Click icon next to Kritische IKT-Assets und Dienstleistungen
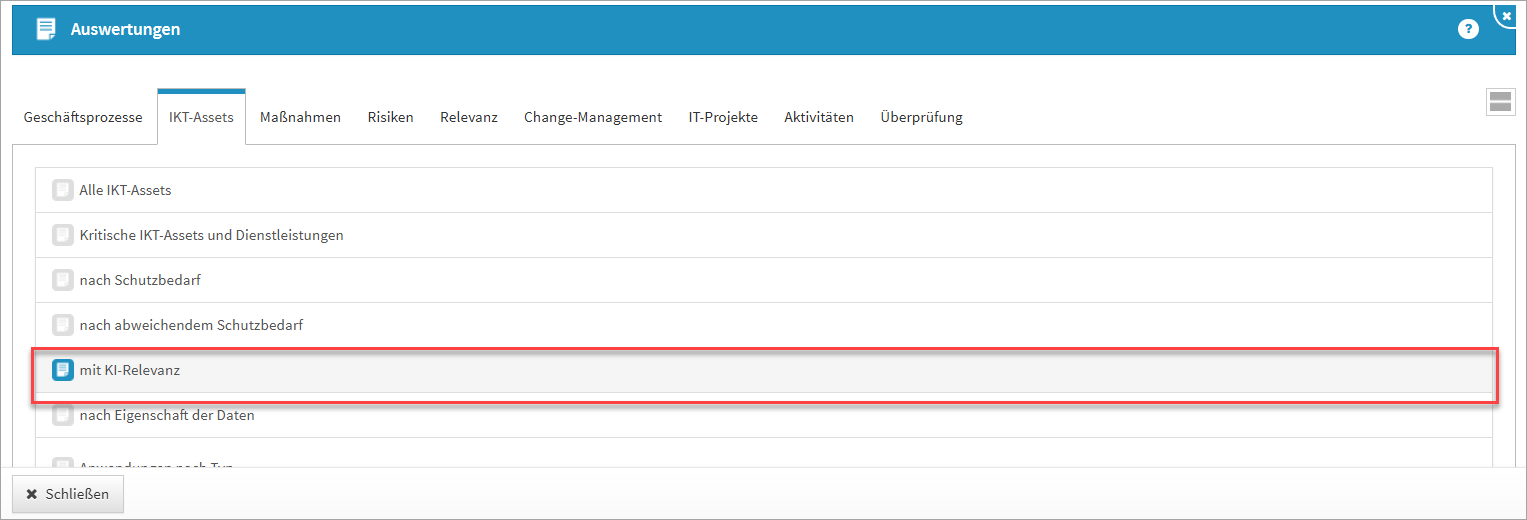The height and width of the screenshot is (520, 1527). [63, 235]
